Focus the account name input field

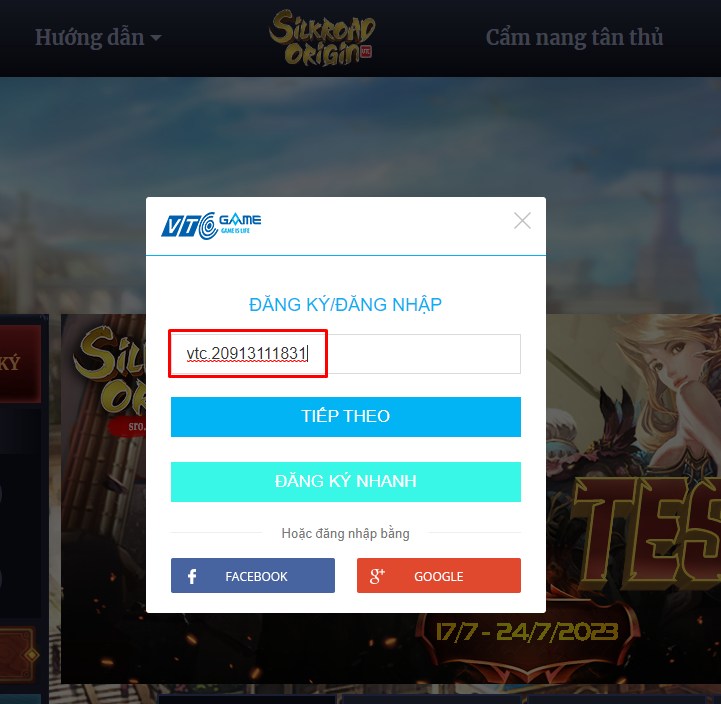pos(346,354)
